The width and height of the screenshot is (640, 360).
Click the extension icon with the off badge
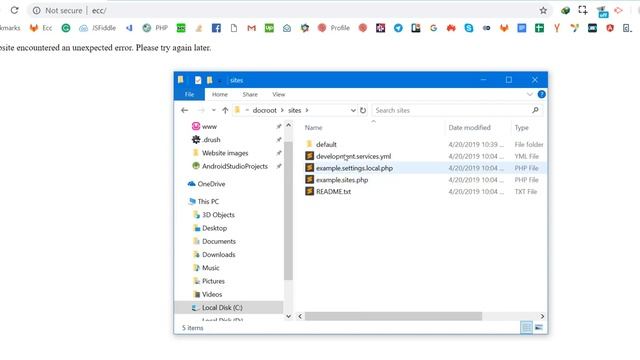tap(602, 11)
